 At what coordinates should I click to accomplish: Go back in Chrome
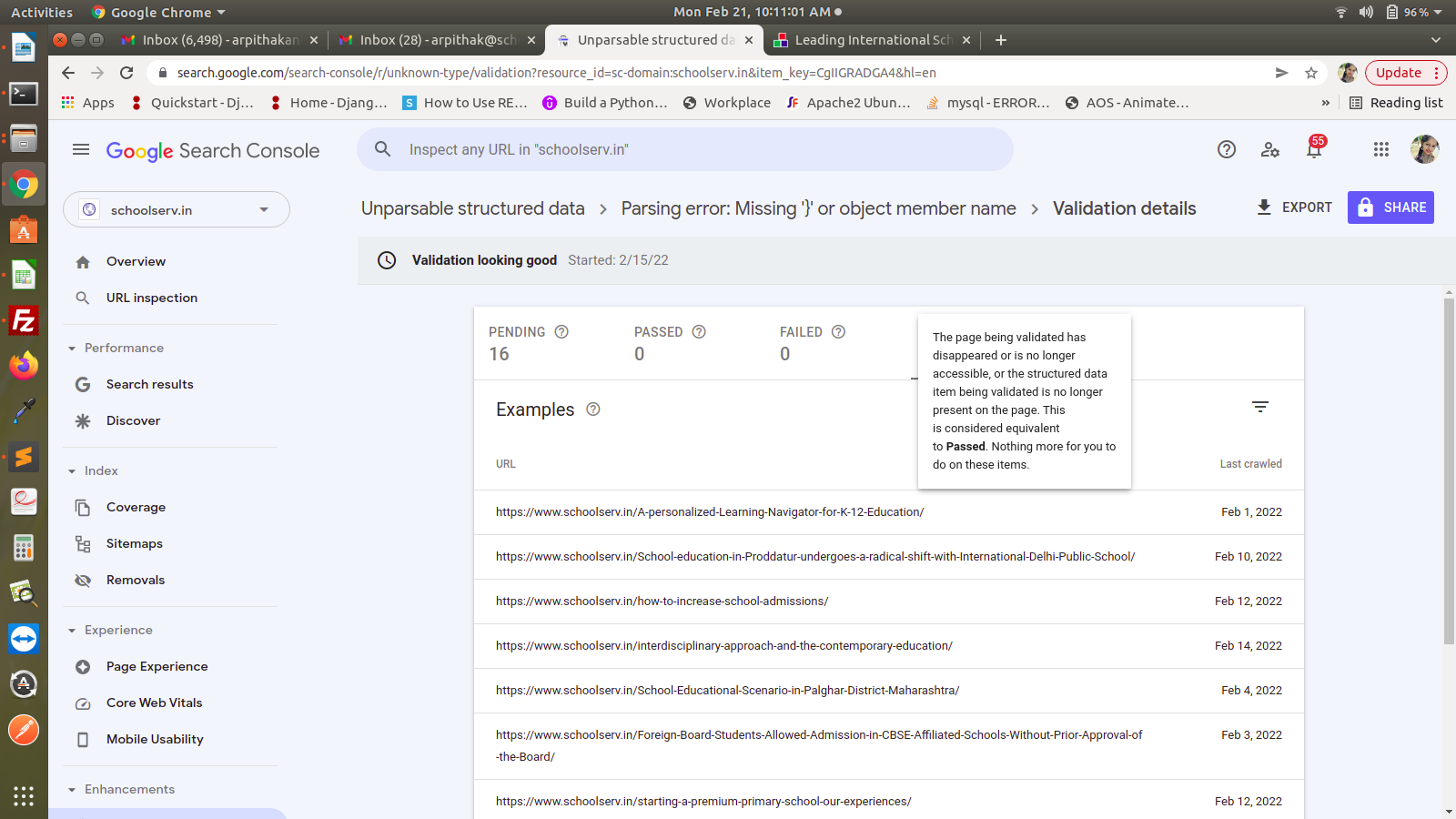pos(68,73)
